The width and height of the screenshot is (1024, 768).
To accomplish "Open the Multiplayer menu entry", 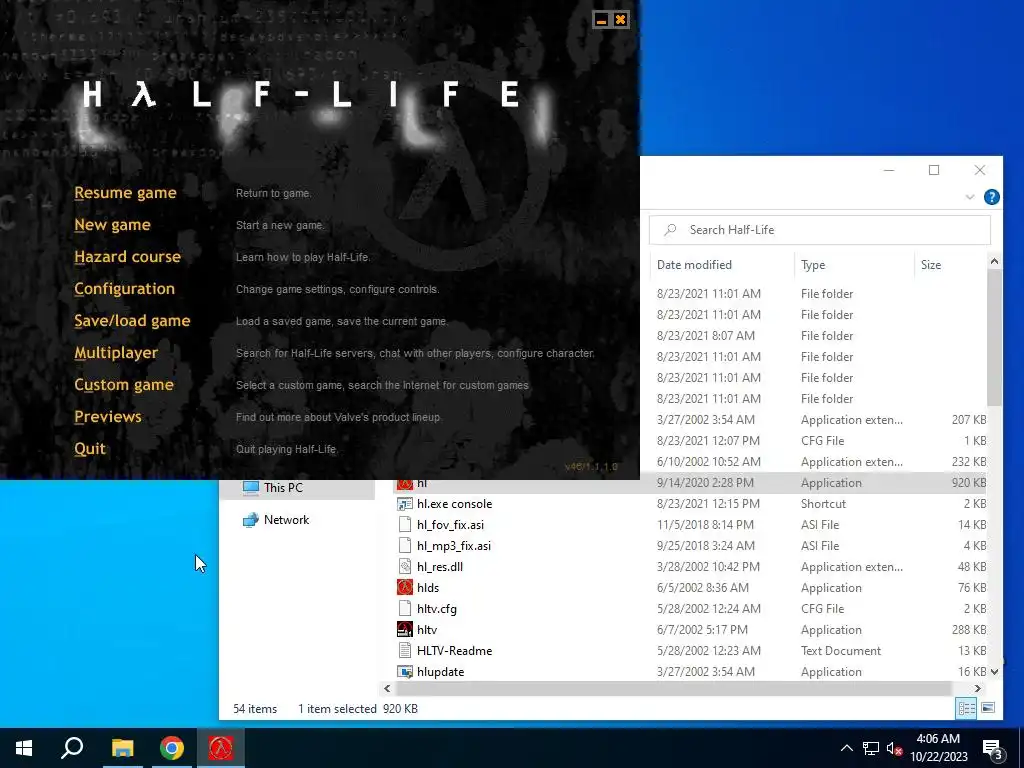I will click(116, 353).
